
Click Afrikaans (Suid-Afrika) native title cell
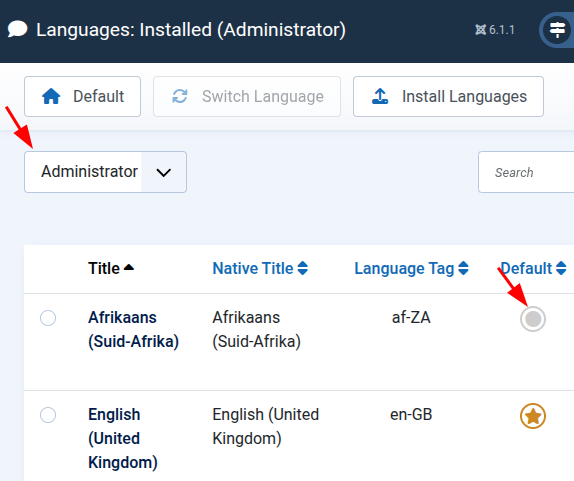[x=257, y=329]
